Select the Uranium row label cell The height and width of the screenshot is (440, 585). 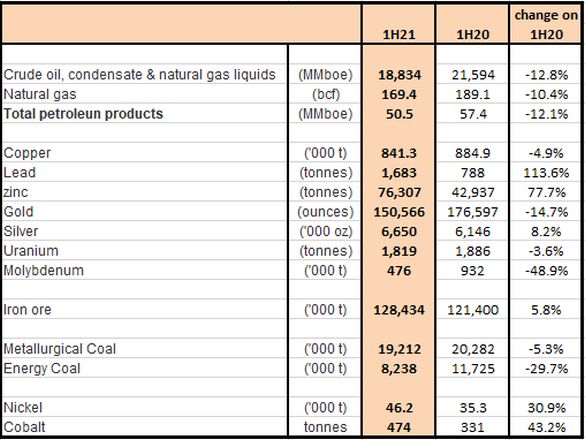[x=145, y=251]
